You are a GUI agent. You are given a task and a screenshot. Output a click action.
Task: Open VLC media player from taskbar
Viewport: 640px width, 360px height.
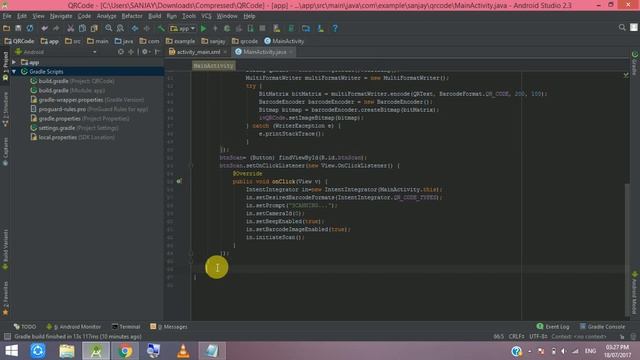tap(183, 351)
